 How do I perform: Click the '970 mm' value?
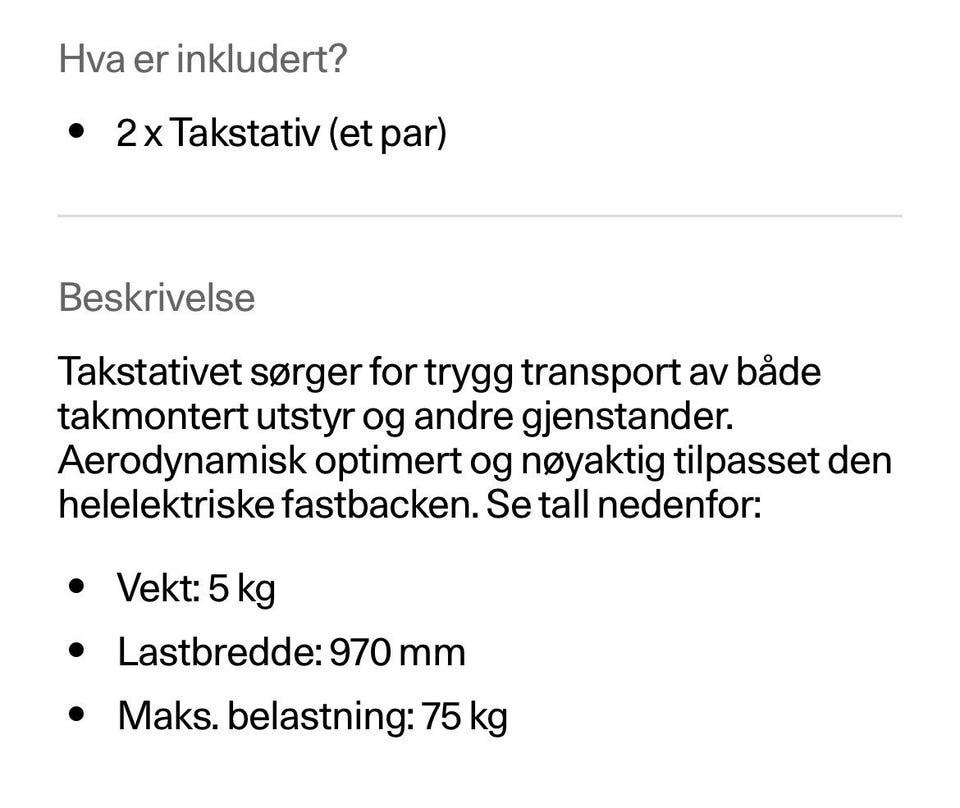(397, 652)
